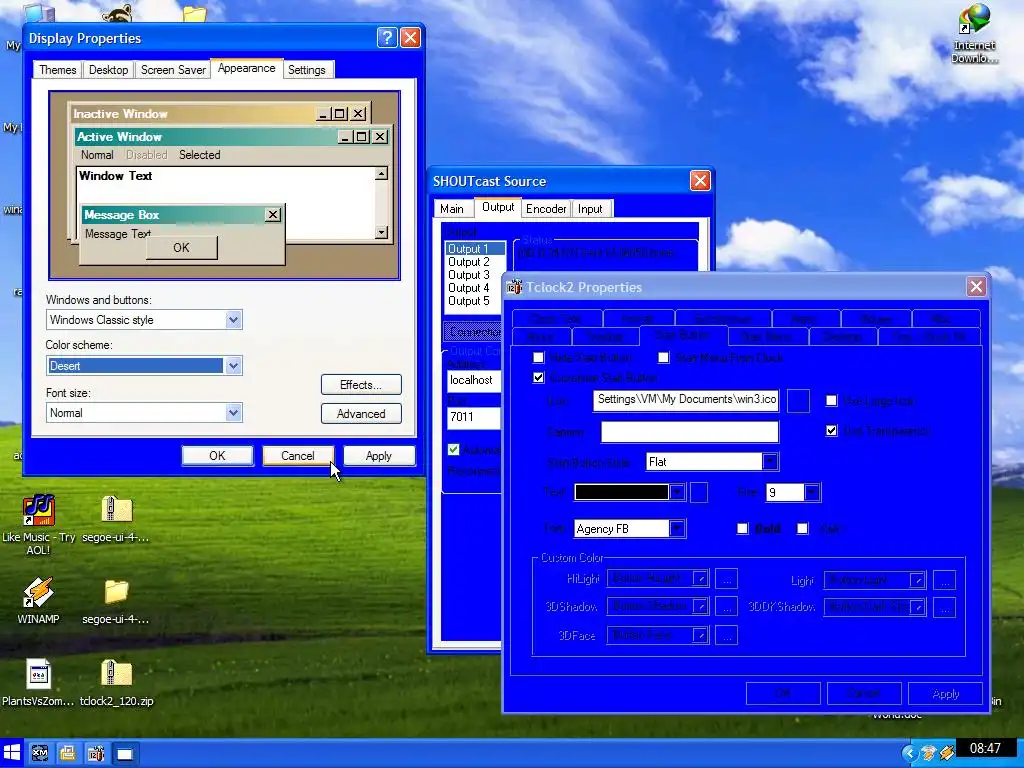The width and height of the screenshot is (1024, 768).
Task: Toggle the Hide Start Button checkbox
Action: pos(538,358)
